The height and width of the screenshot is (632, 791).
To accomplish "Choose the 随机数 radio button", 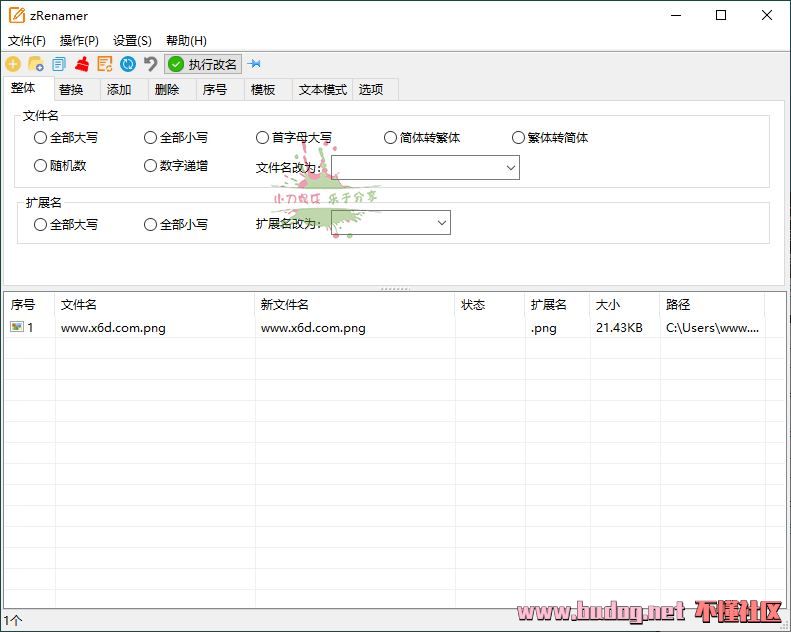I will [41, 166].
